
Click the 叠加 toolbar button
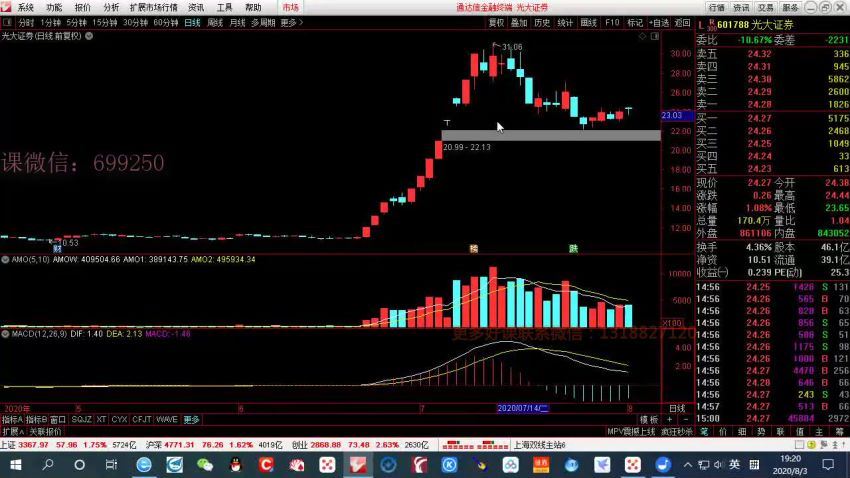(519, 23)
